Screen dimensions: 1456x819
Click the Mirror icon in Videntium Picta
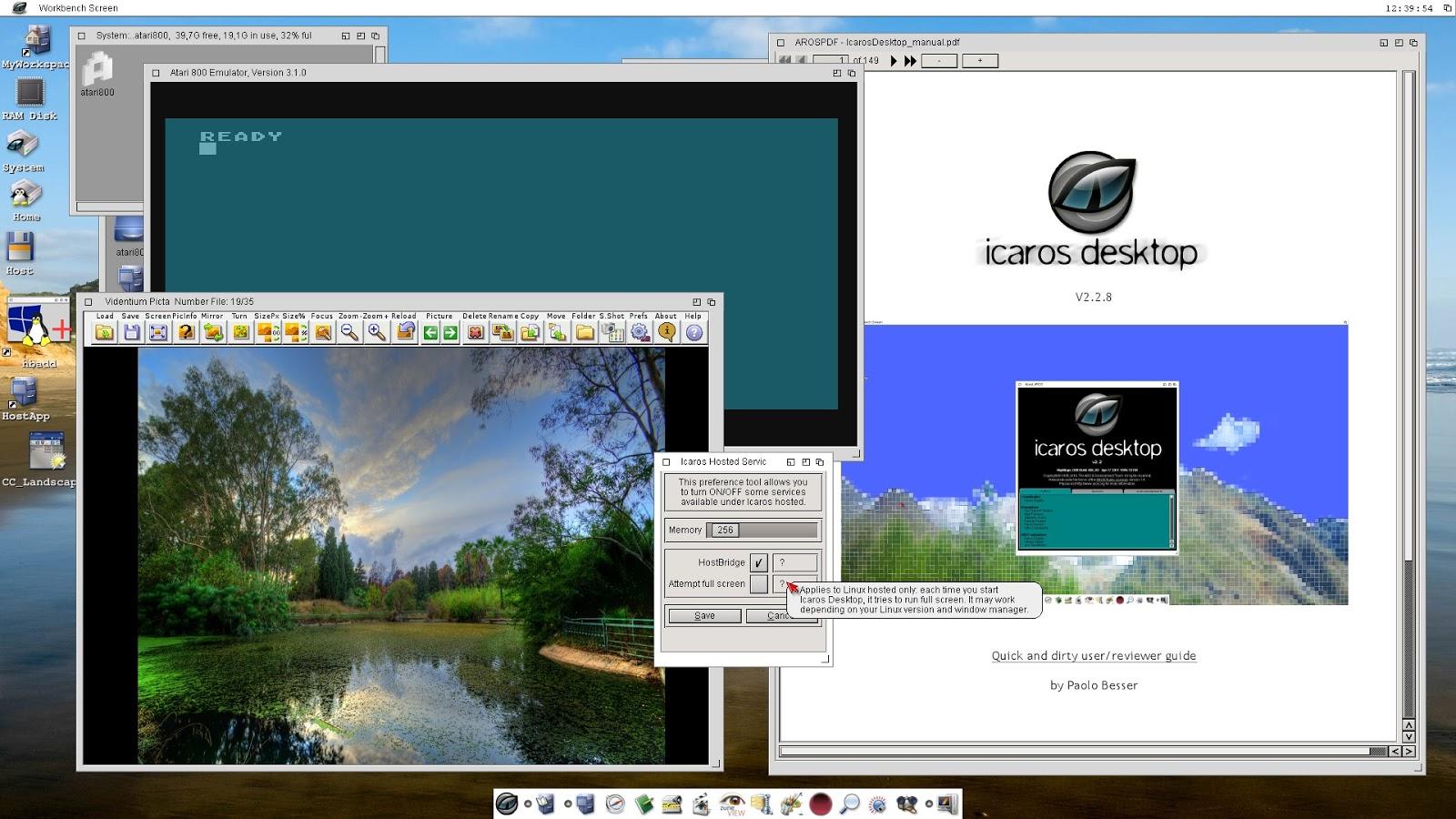pos(213,332)
